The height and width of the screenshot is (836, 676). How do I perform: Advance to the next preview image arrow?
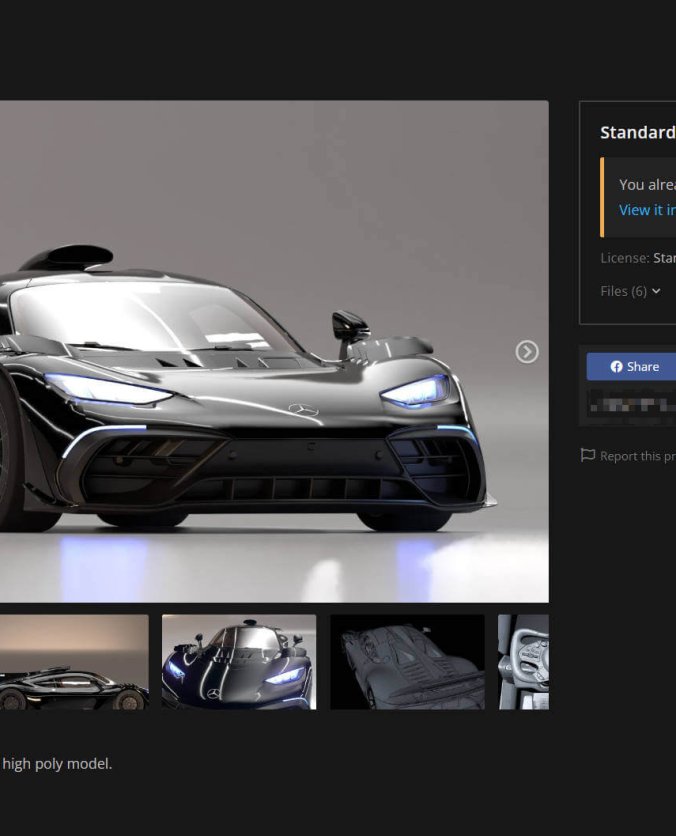526,352
